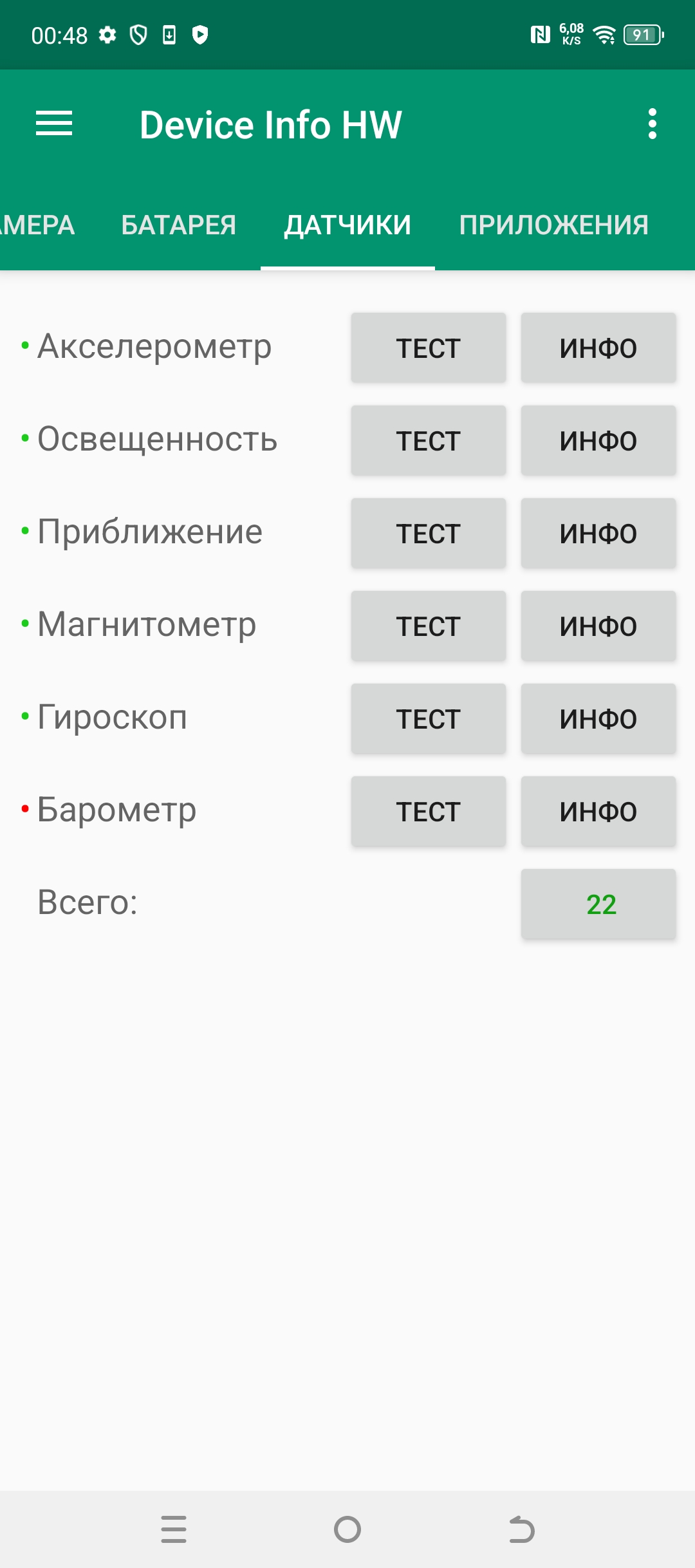Tap the Android home circle icon
The width and height of the screenshot is (695, 1568).
pos(347,1529)
